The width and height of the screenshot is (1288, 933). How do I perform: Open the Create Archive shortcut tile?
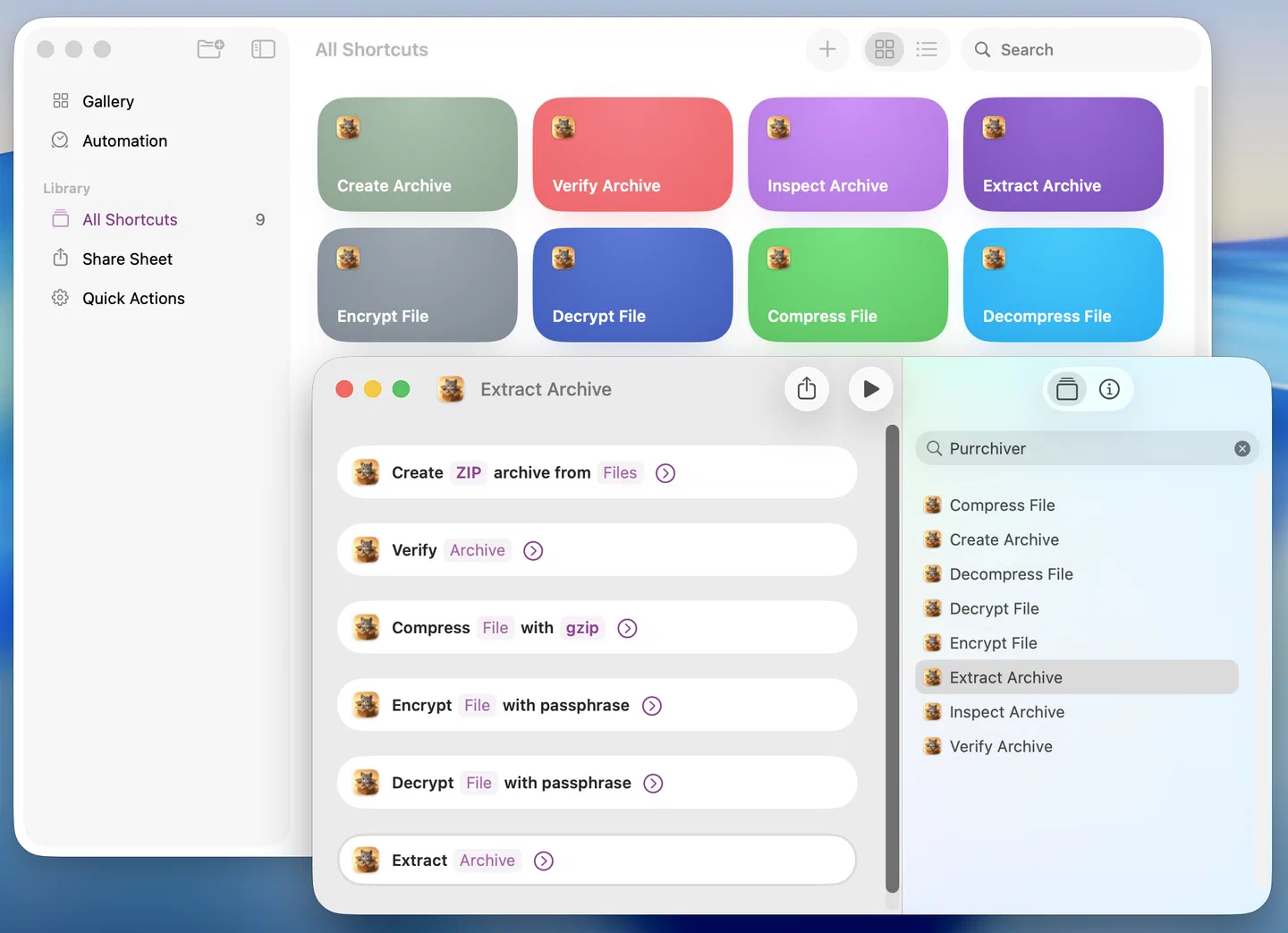418,154
